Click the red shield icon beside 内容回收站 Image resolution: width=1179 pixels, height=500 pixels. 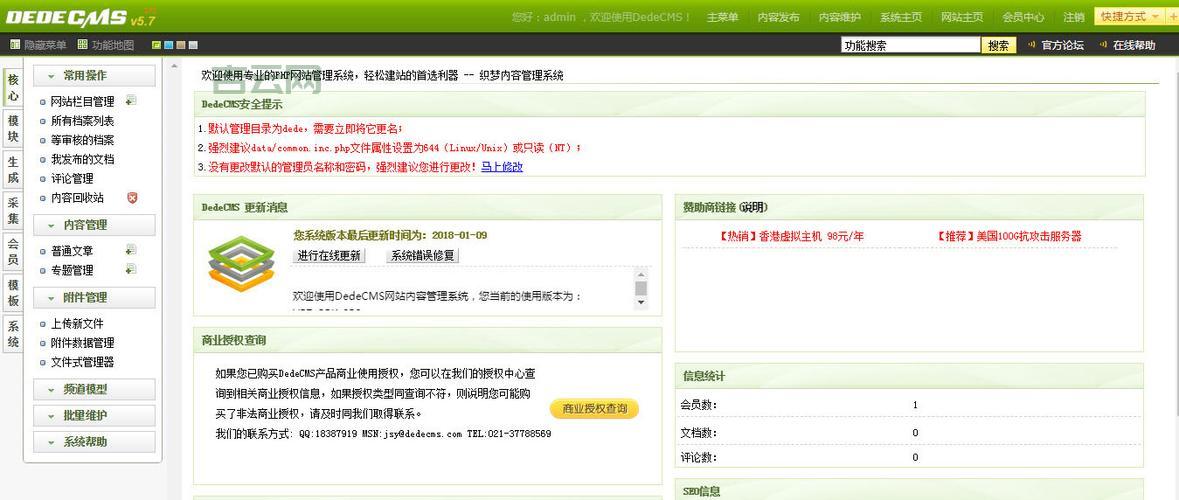tap(131, 198)
